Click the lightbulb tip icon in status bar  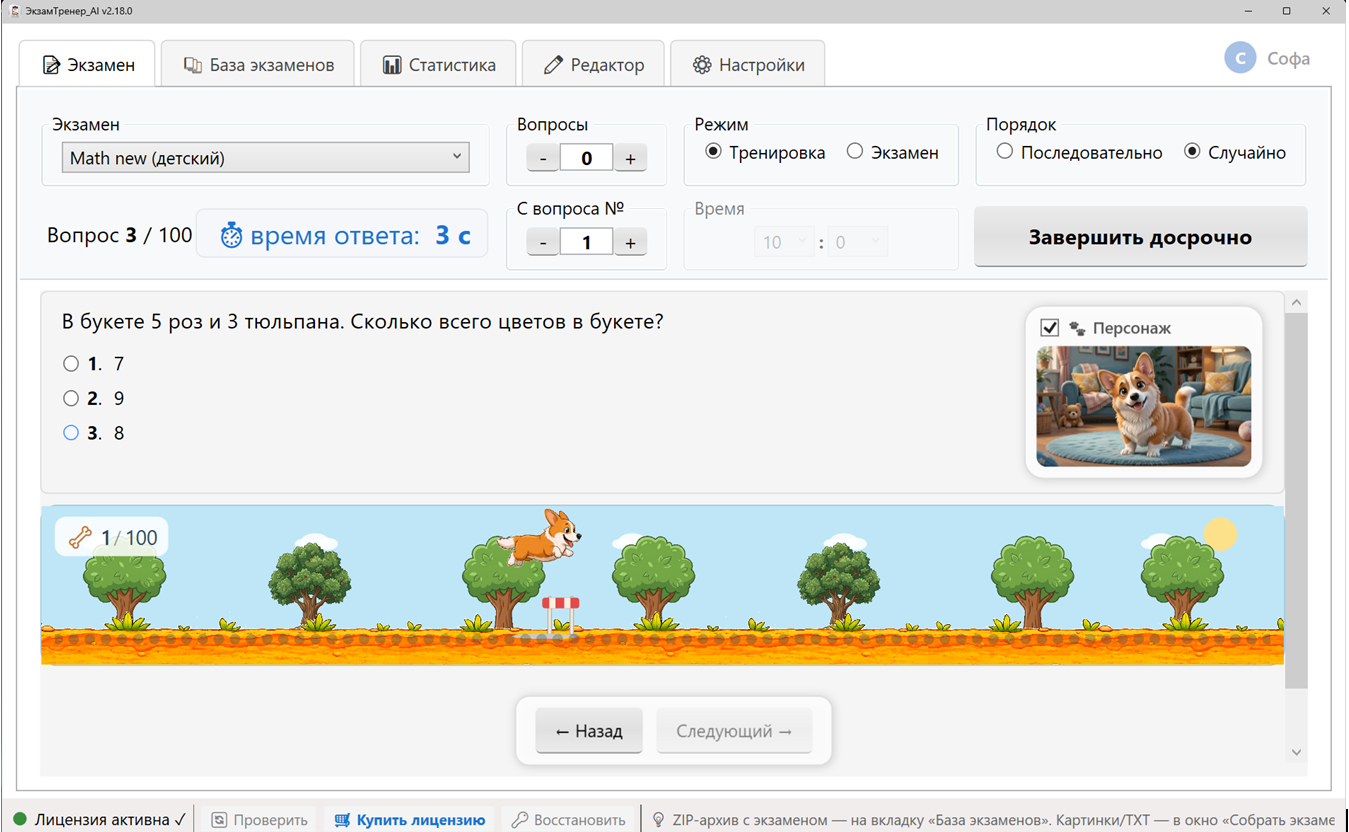[x=658, y=819]
